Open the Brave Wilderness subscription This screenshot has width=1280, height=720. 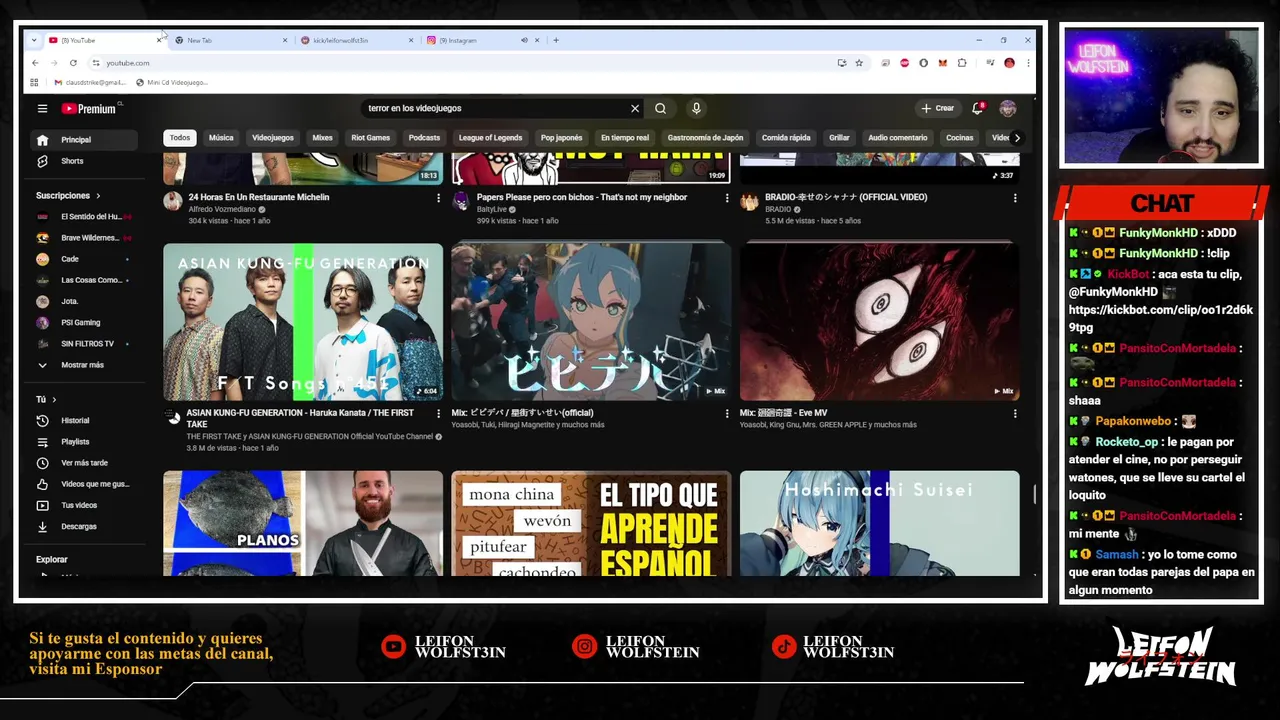point(83,238)
